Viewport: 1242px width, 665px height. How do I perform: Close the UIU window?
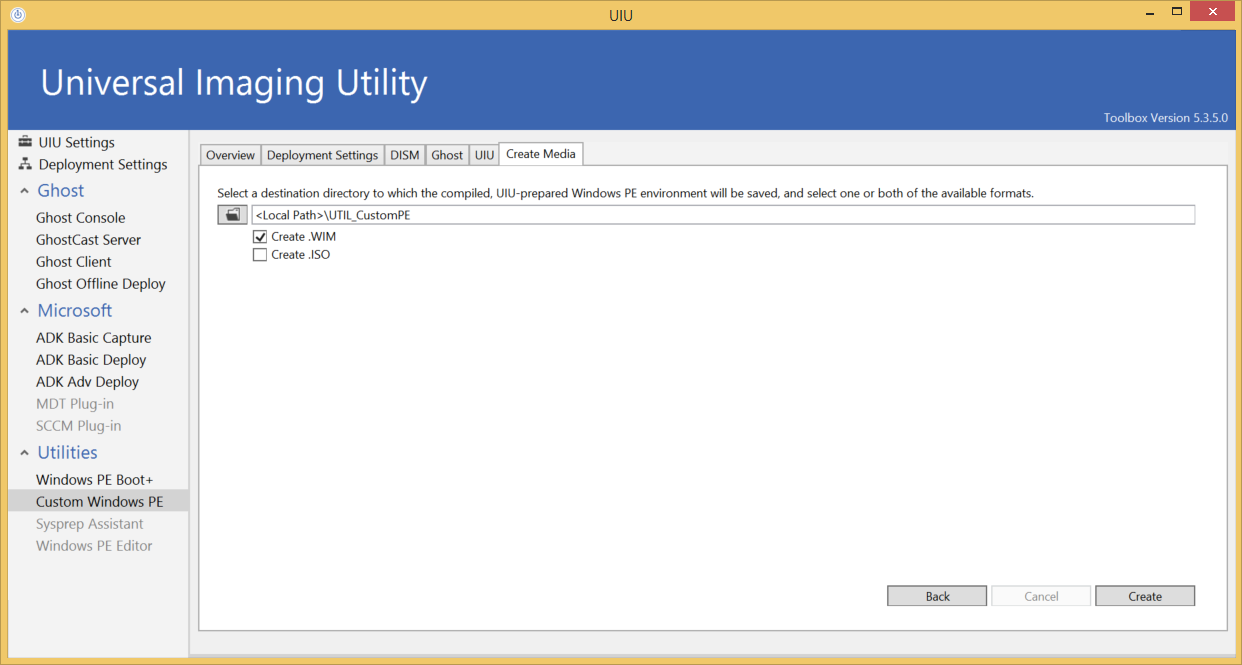[x=1213, y=12]
